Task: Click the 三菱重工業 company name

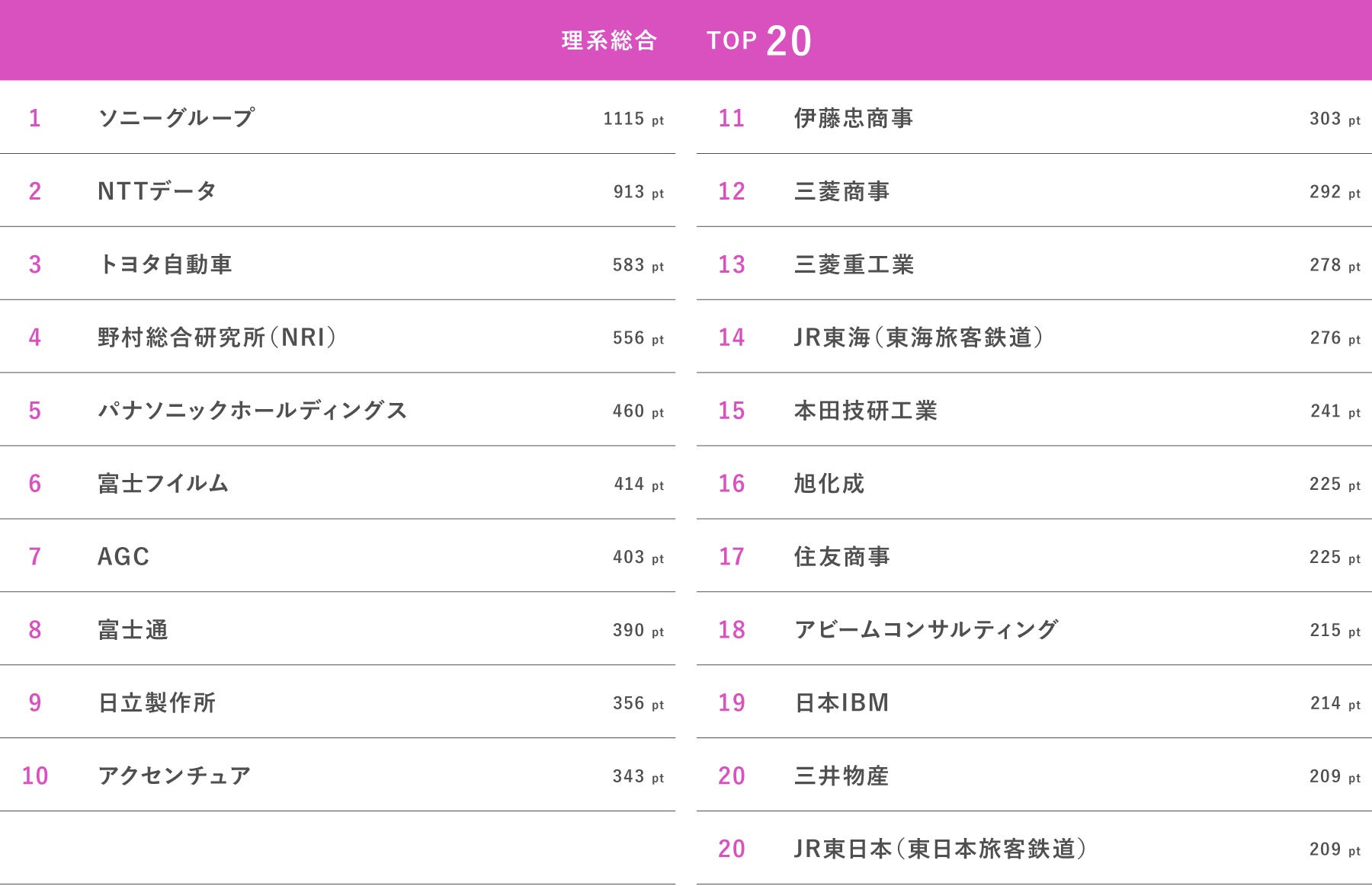Action: click(x=854, y=264)
